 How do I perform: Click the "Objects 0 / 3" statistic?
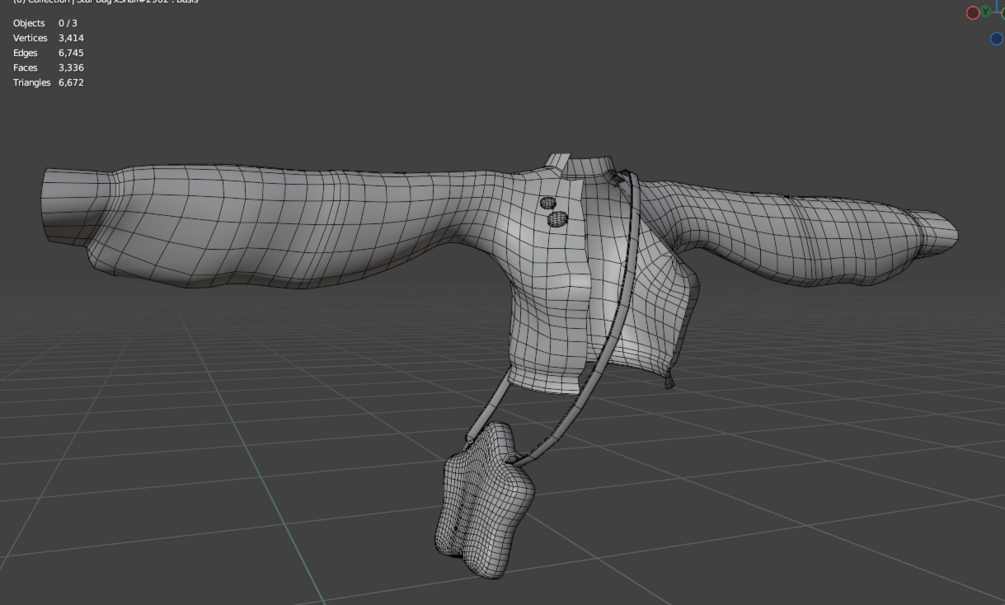coord(45,23)
